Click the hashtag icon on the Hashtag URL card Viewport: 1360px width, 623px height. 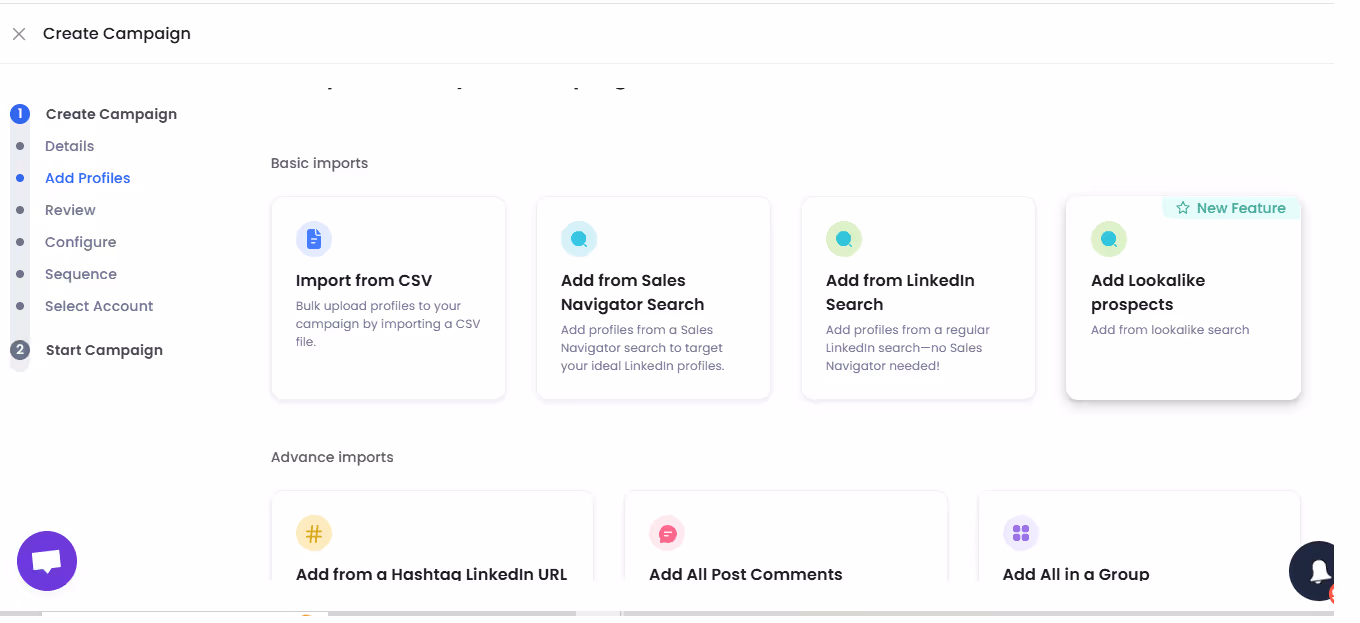coord(314,533)
